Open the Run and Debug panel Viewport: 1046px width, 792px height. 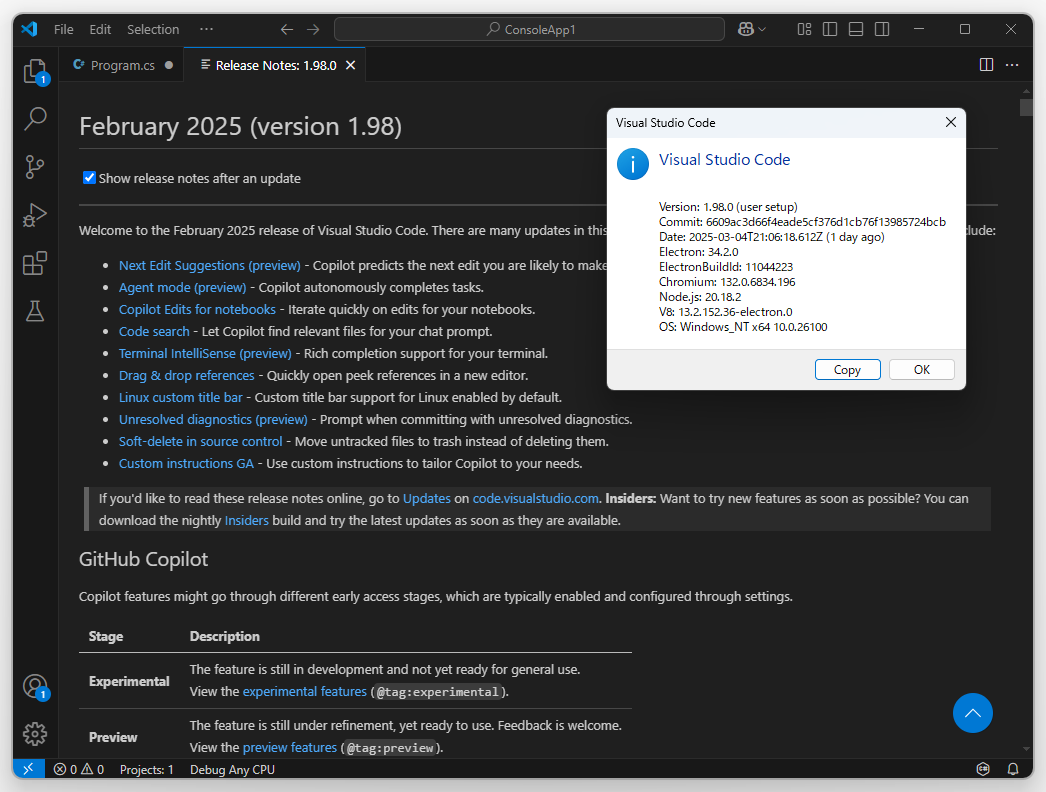click(35, 215)
